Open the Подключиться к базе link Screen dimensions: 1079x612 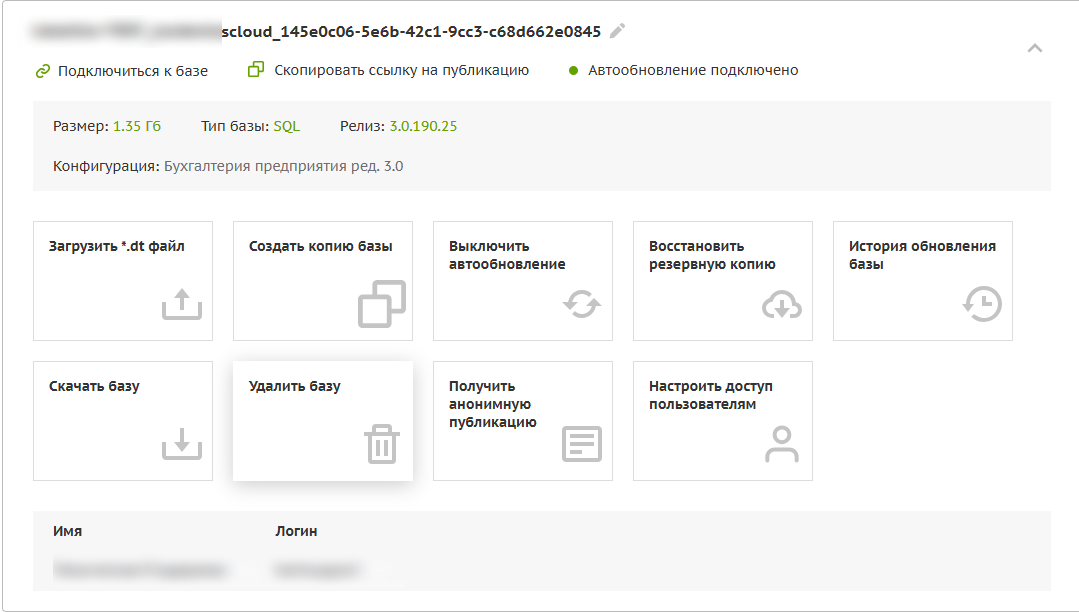(x=132, y=71)
